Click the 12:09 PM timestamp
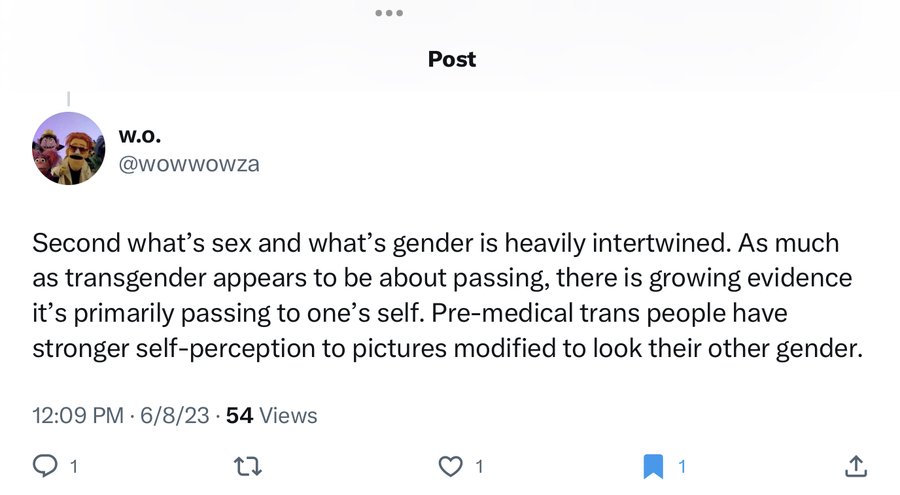 (77, 415)
